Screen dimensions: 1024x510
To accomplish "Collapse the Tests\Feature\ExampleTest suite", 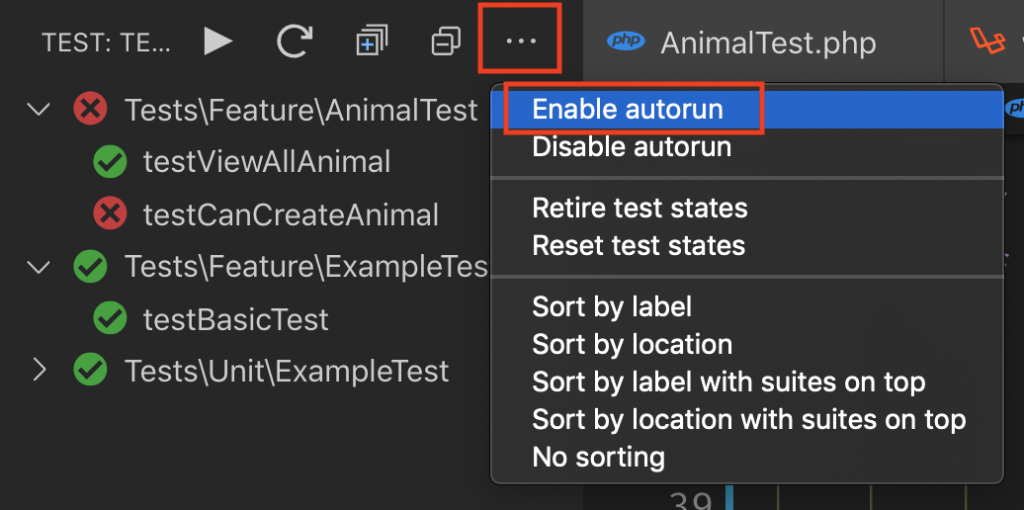I will (x=39, y=267).
